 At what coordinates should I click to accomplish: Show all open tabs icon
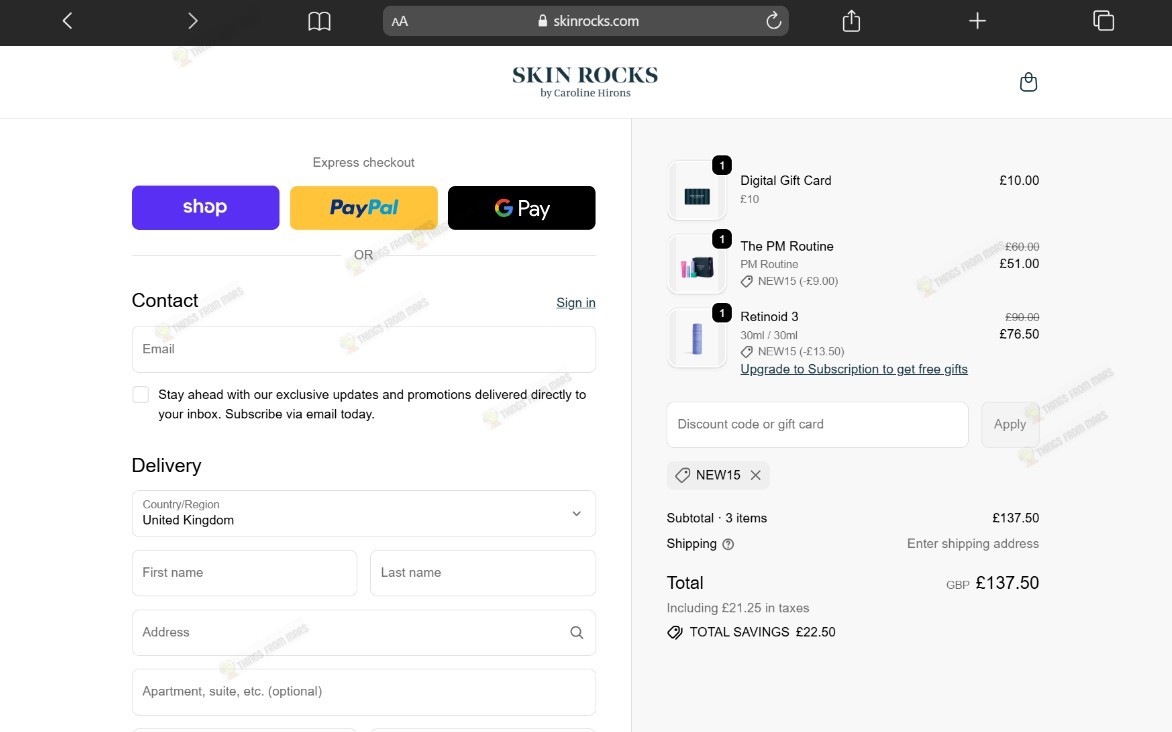click(1103, 21)
